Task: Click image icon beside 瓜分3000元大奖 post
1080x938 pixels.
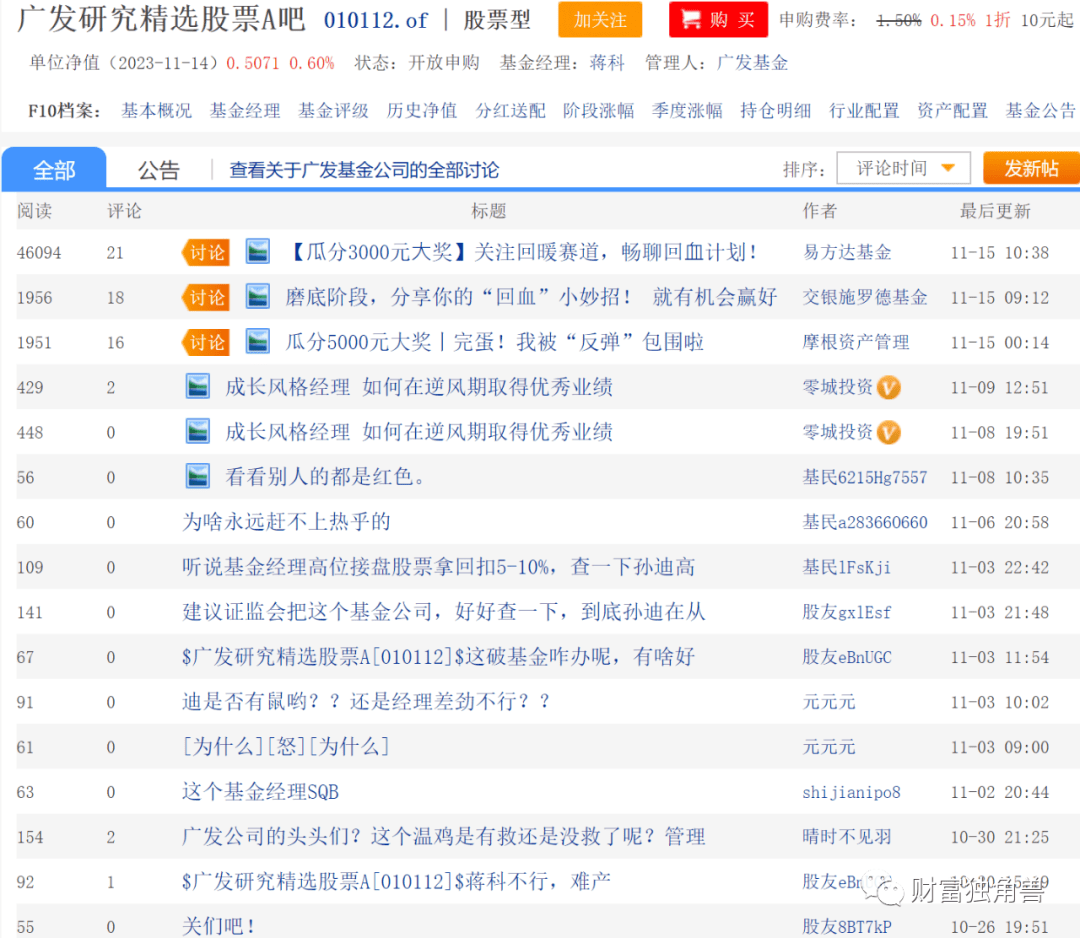Action: coord(258,252)
